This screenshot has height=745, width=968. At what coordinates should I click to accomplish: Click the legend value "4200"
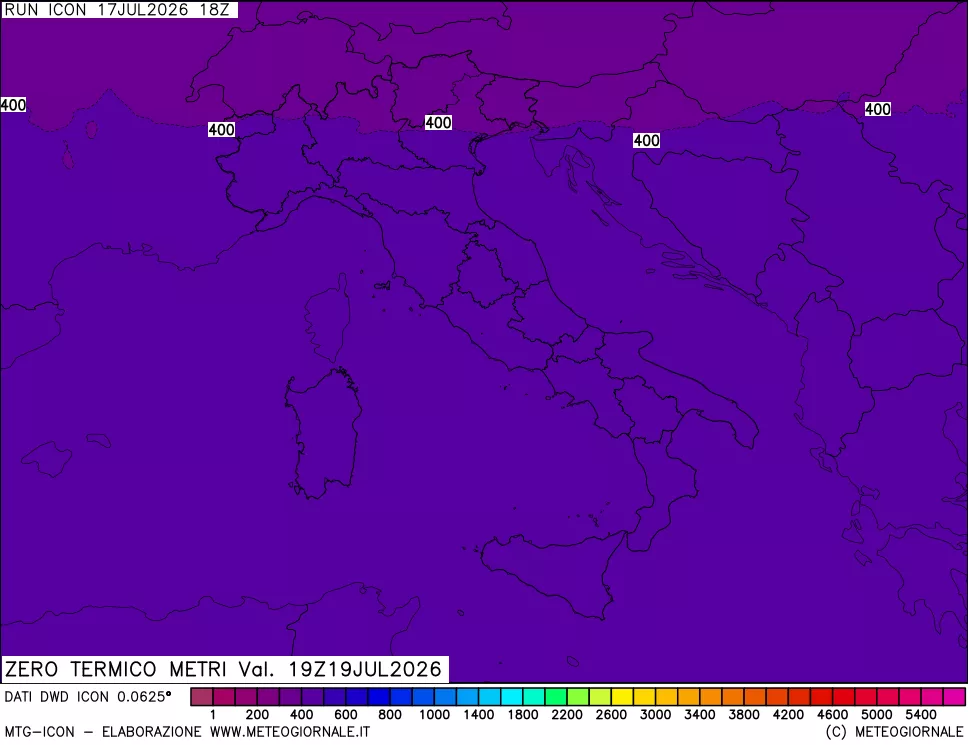pos(788,715)
